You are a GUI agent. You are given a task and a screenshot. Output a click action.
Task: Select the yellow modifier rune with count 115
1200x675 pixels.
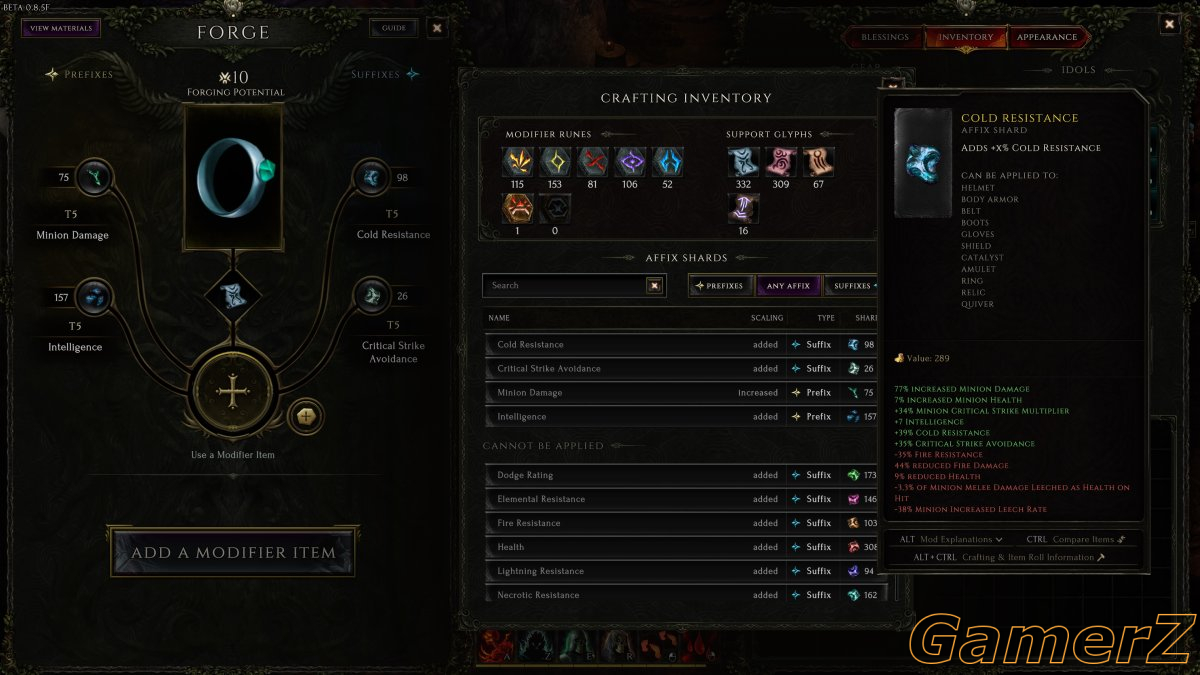click(x=517, y=162)
